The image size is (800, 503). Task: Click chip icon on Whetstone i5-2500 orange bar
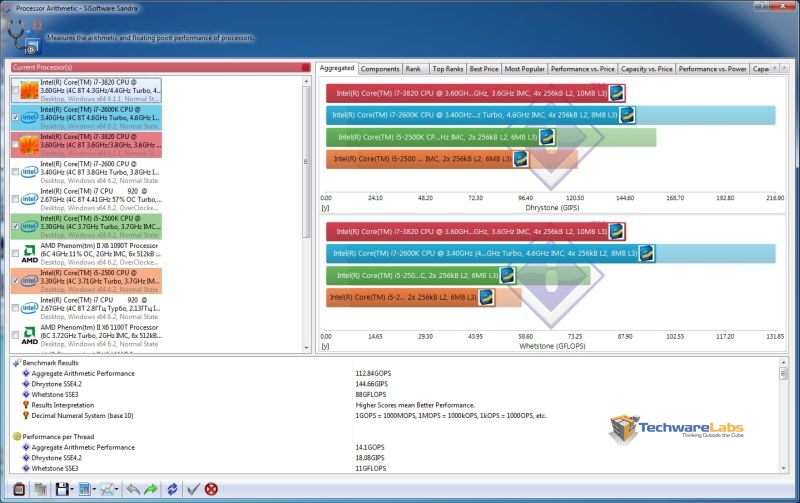coord(486,297)
